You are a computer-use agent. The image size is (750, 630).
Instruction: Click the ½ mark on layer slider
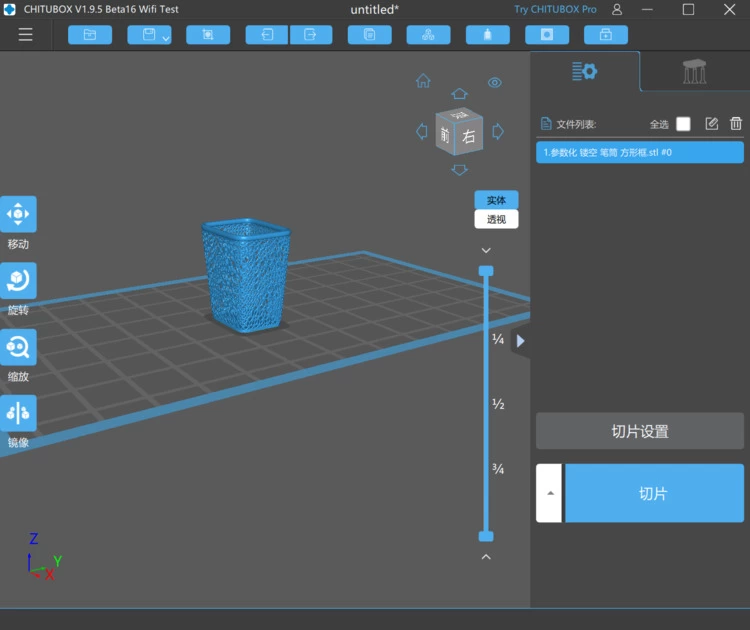497,404
